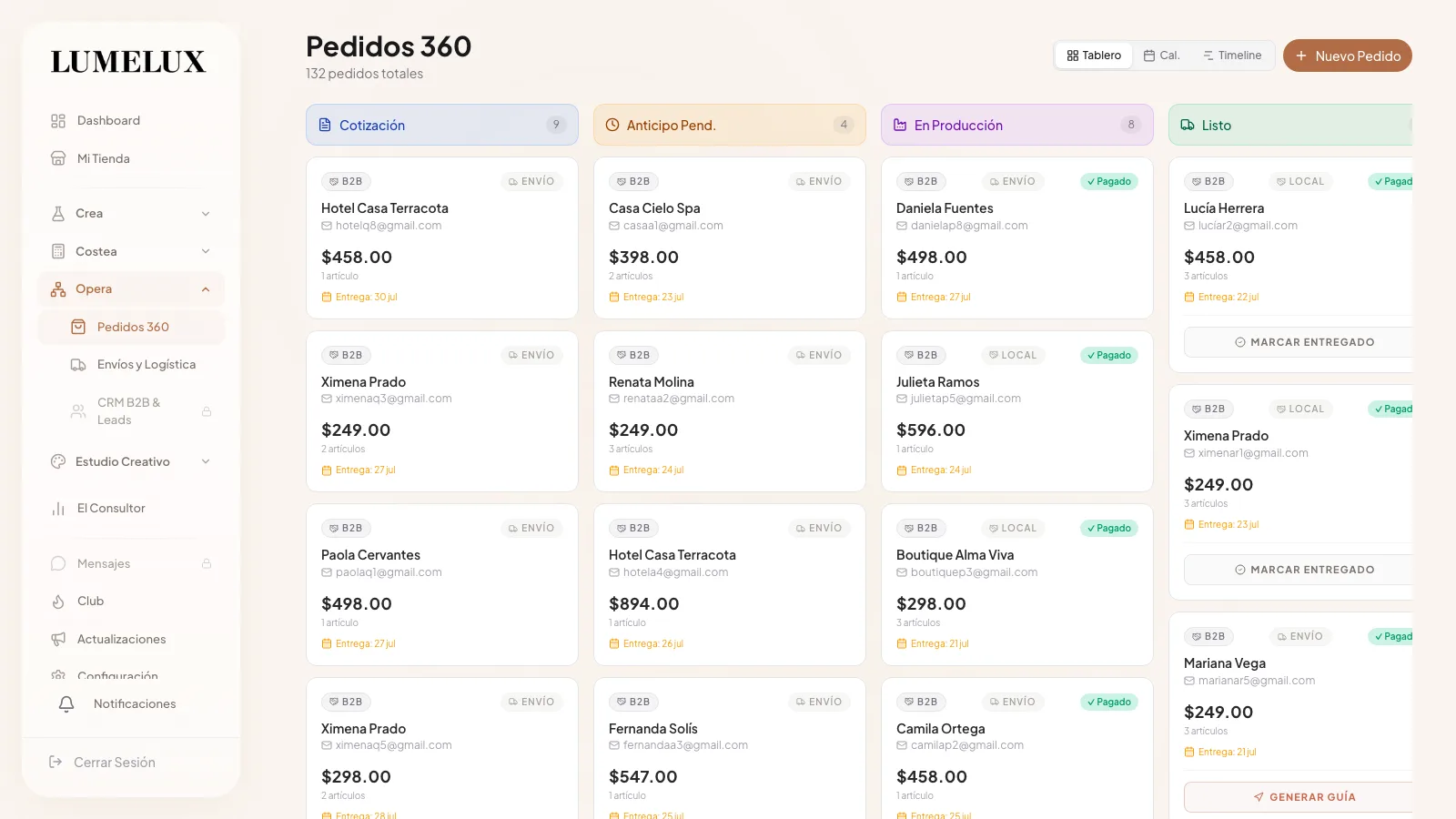Viewport: 1456px width, 819px height.
Task: Switch to the Cal. calendar view
Action: (x=1162, y=56)
